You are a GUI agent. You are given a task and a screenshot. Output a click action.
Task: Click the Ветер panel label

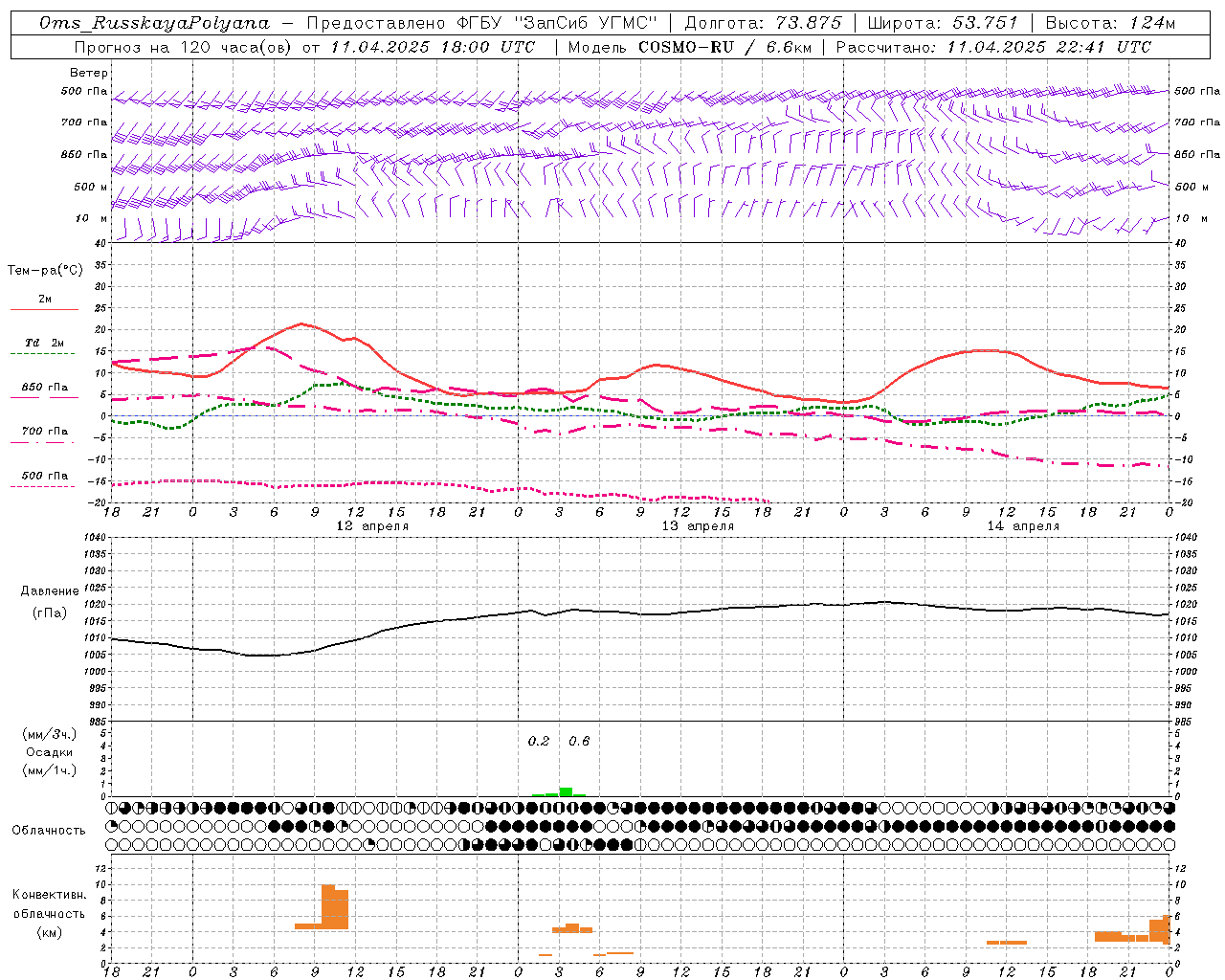point(89,73)
